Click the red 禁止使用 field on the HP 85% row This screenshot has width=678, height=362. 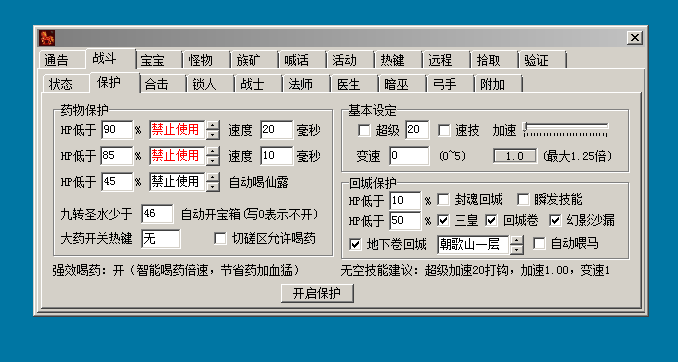[x=177, y=156]
